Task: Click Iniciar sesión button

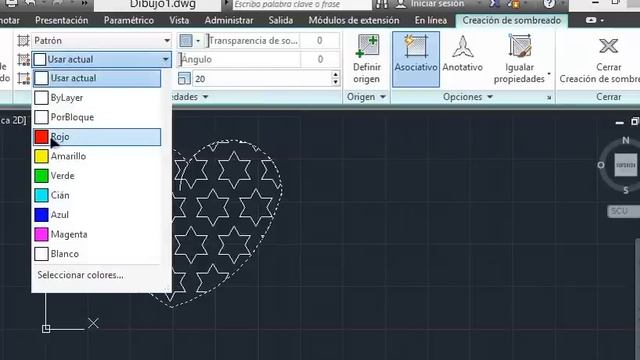Action: pyautogui.click(x=431, y=4)
